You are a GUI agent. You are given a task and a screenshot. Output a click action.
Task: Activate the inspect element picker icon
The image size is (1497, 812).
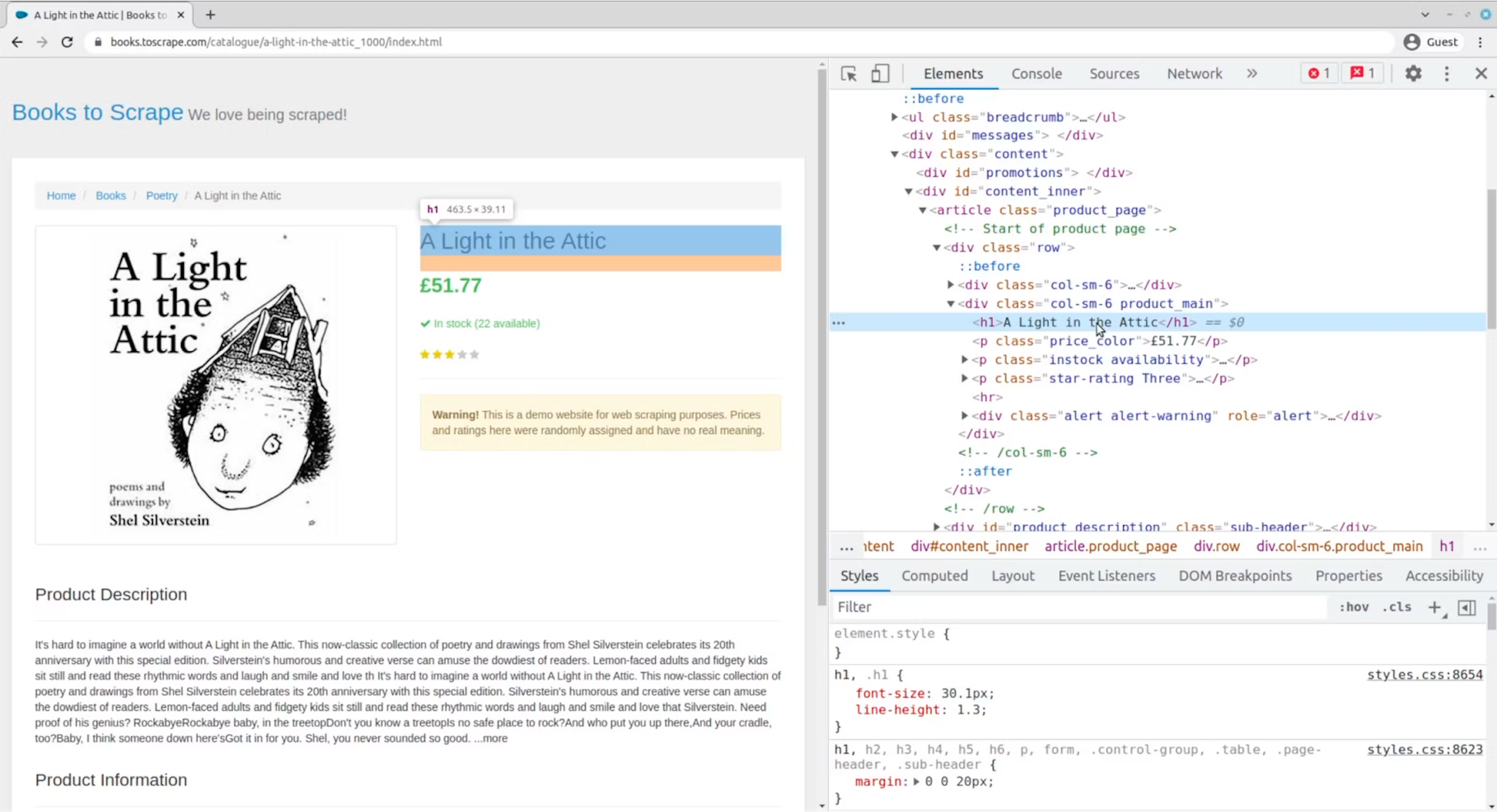click(849, 74)
